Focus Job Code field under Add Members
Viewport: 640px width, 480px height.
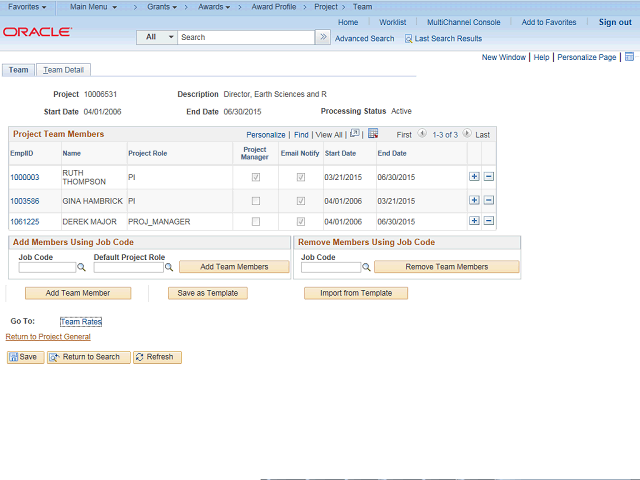47,267
